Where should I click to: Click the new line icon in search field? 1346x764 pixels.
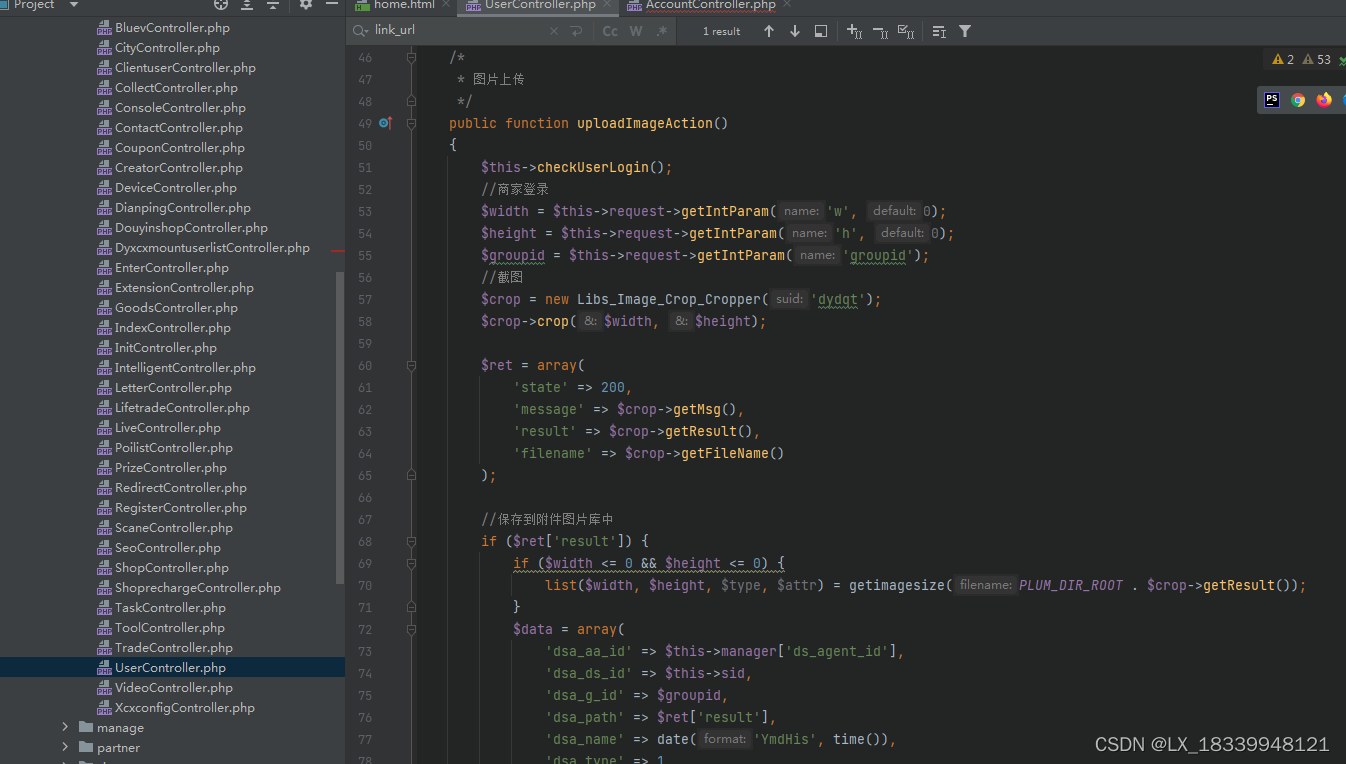tap(576, 31)
